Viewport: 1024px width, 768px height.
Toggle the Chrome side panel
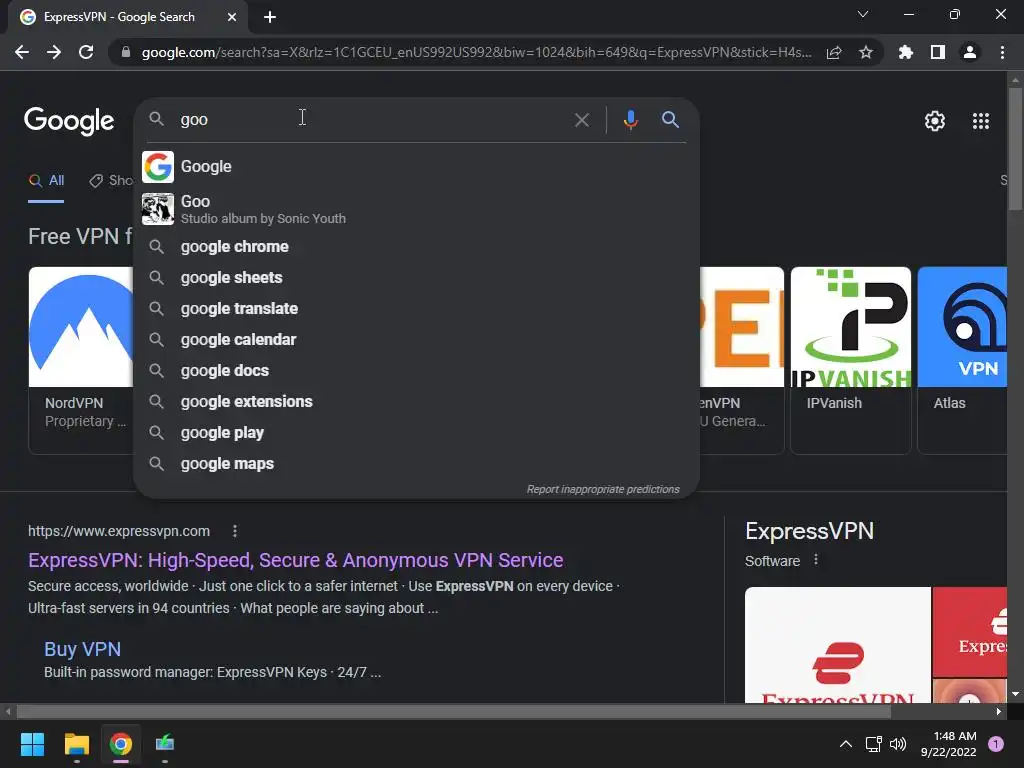click(938, 52)
